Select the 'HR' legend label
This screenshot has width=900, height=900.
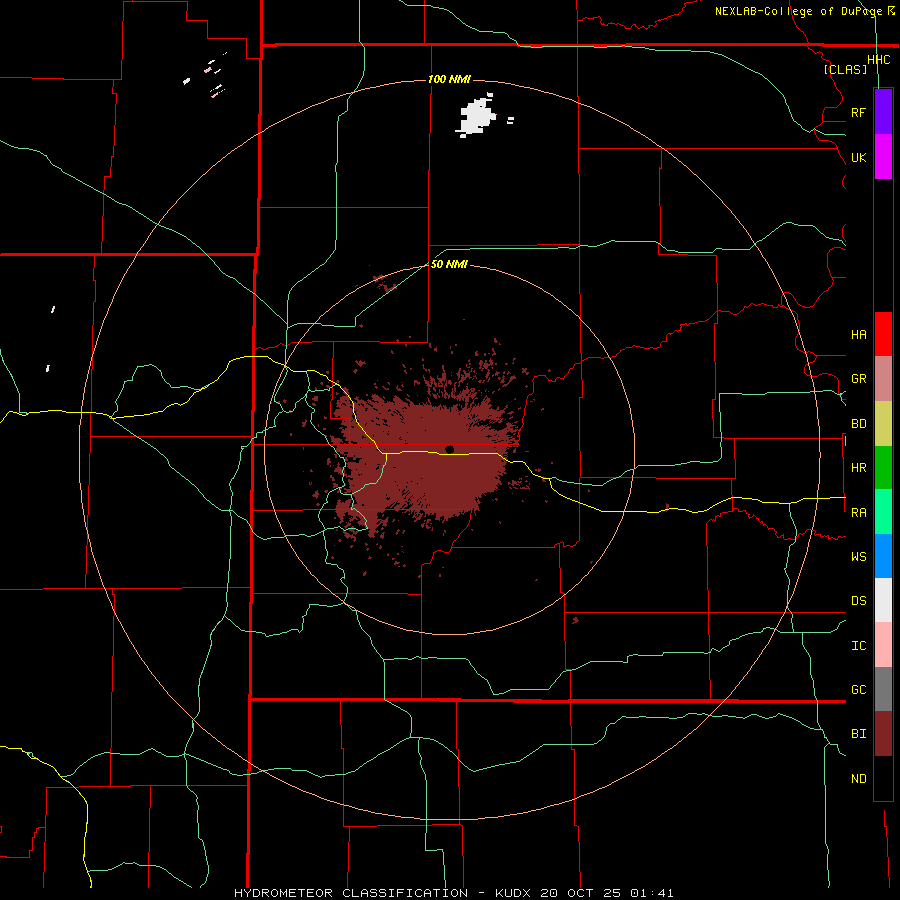[858, 468]
